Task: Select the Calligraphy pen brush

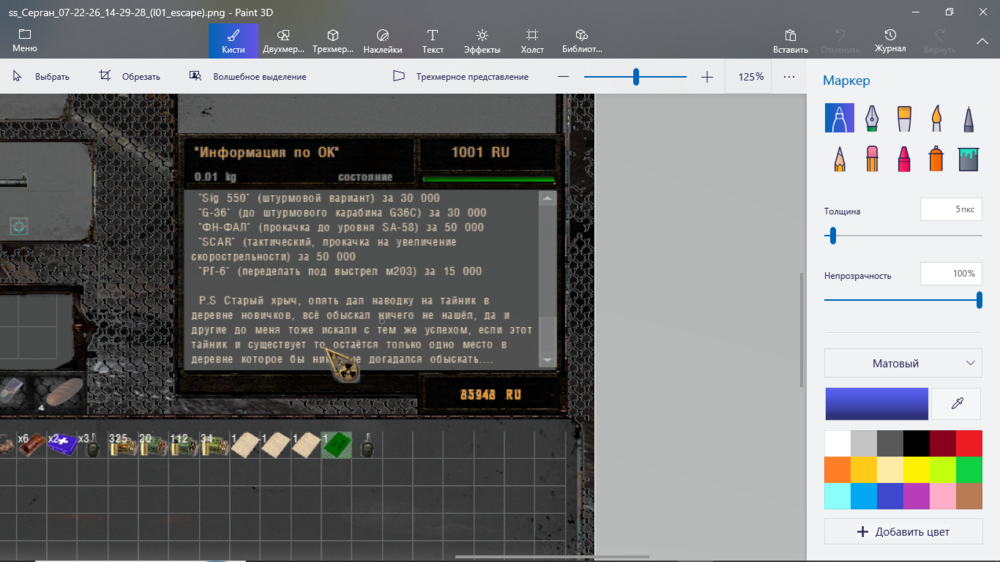Action: pyautogui.click(x=871, y=119)
